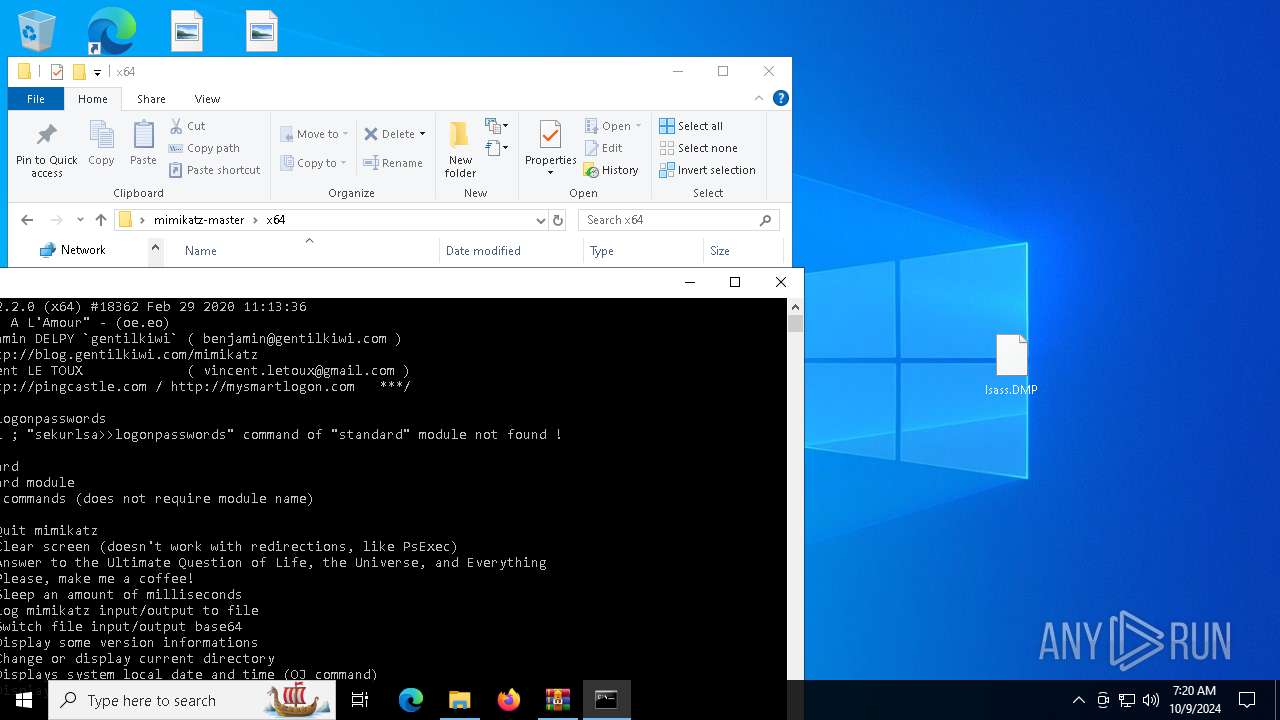The image size is (1280, 720).
Task: Click Select all in the ribbon
Action: [691, 126]
